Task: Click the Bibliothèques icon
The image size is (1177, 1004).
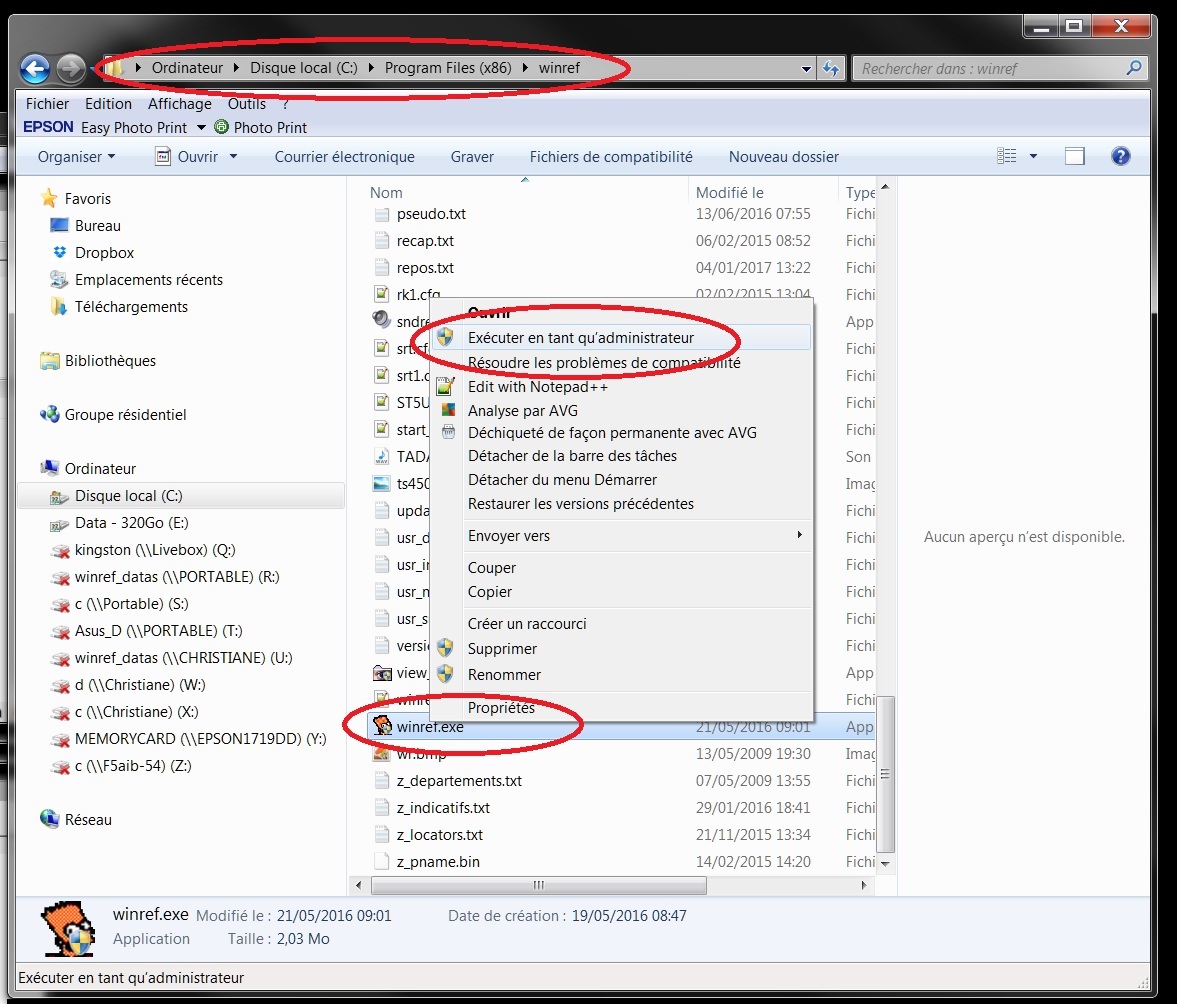Action: (x=50, y=360)
